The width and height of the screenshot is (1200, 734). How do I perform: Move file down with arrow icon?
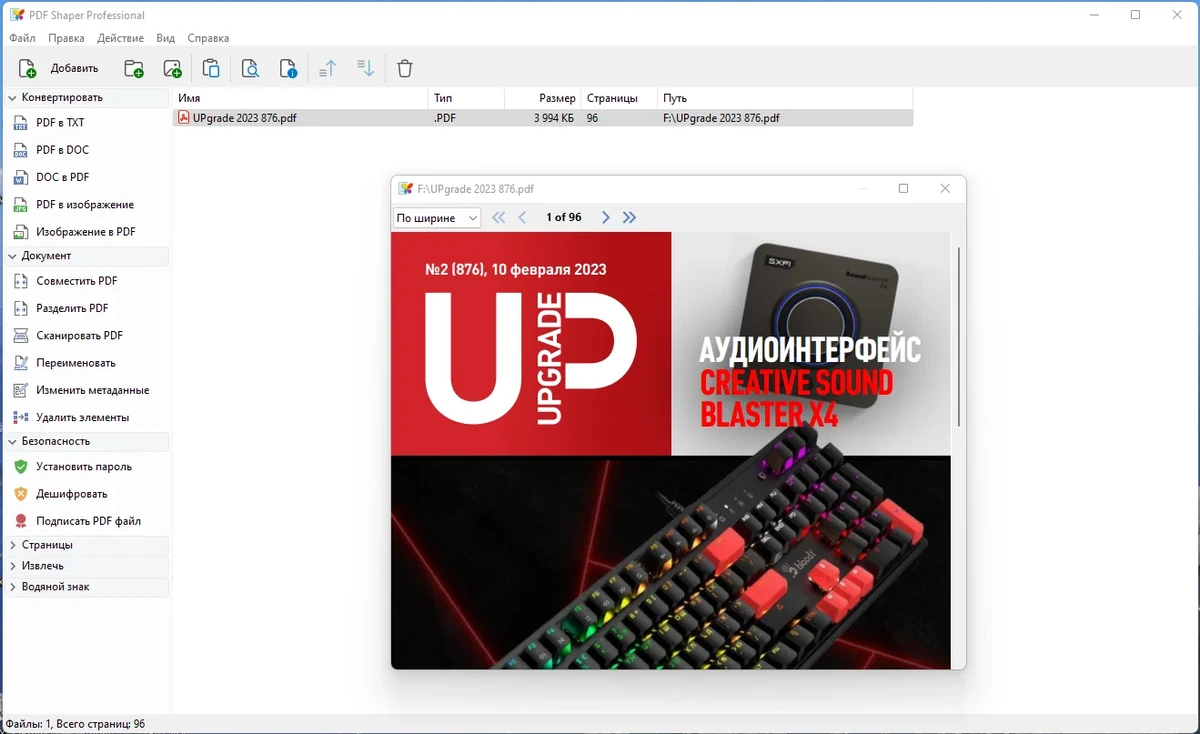366,68
